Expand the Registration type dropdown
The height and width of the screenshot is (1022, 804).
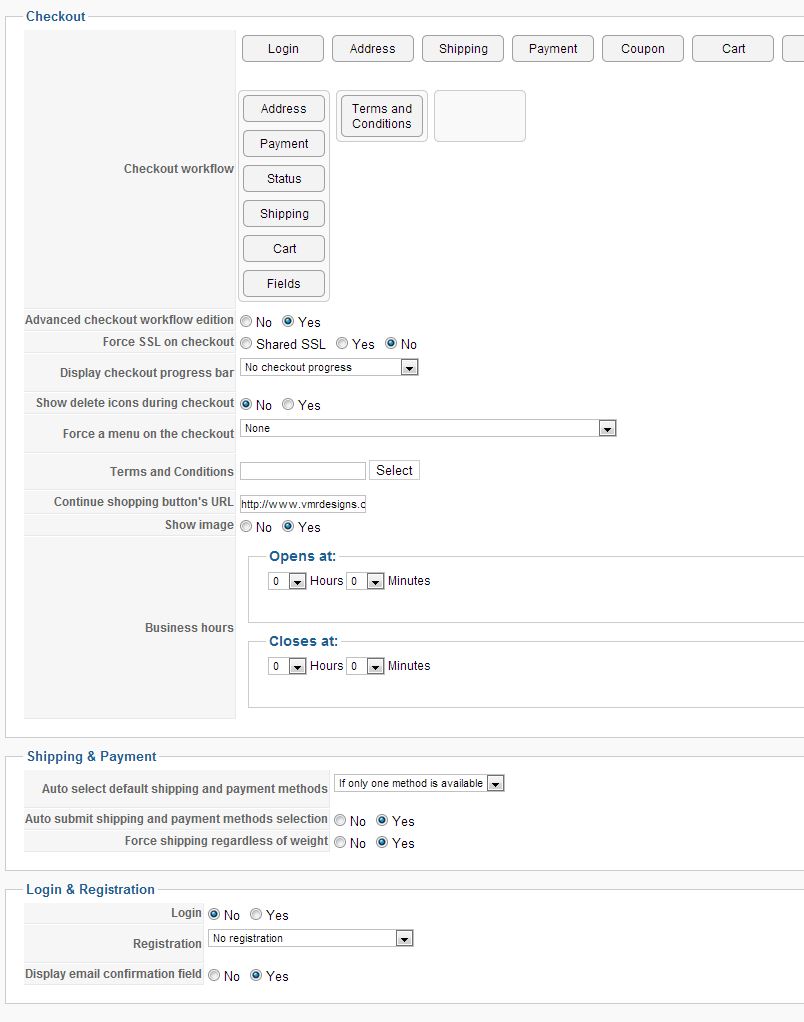click(x=311, y=939)
